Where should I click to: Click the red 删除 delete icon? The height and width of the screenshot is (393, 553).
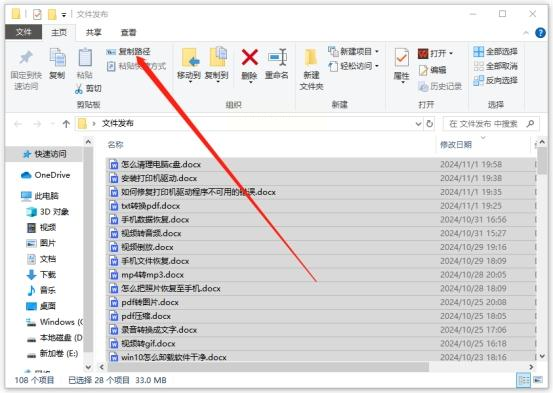[x=250, y=57]
